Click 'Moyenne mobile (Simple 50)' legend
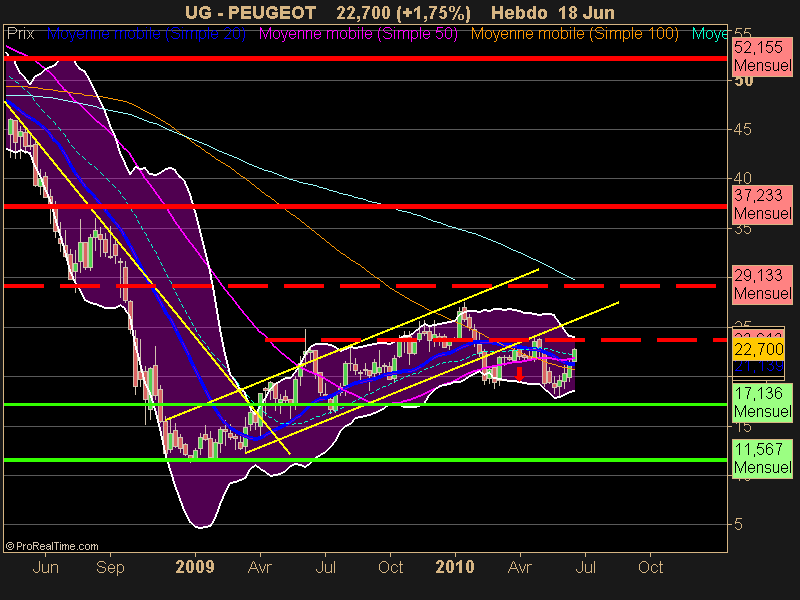 (358, 34)
